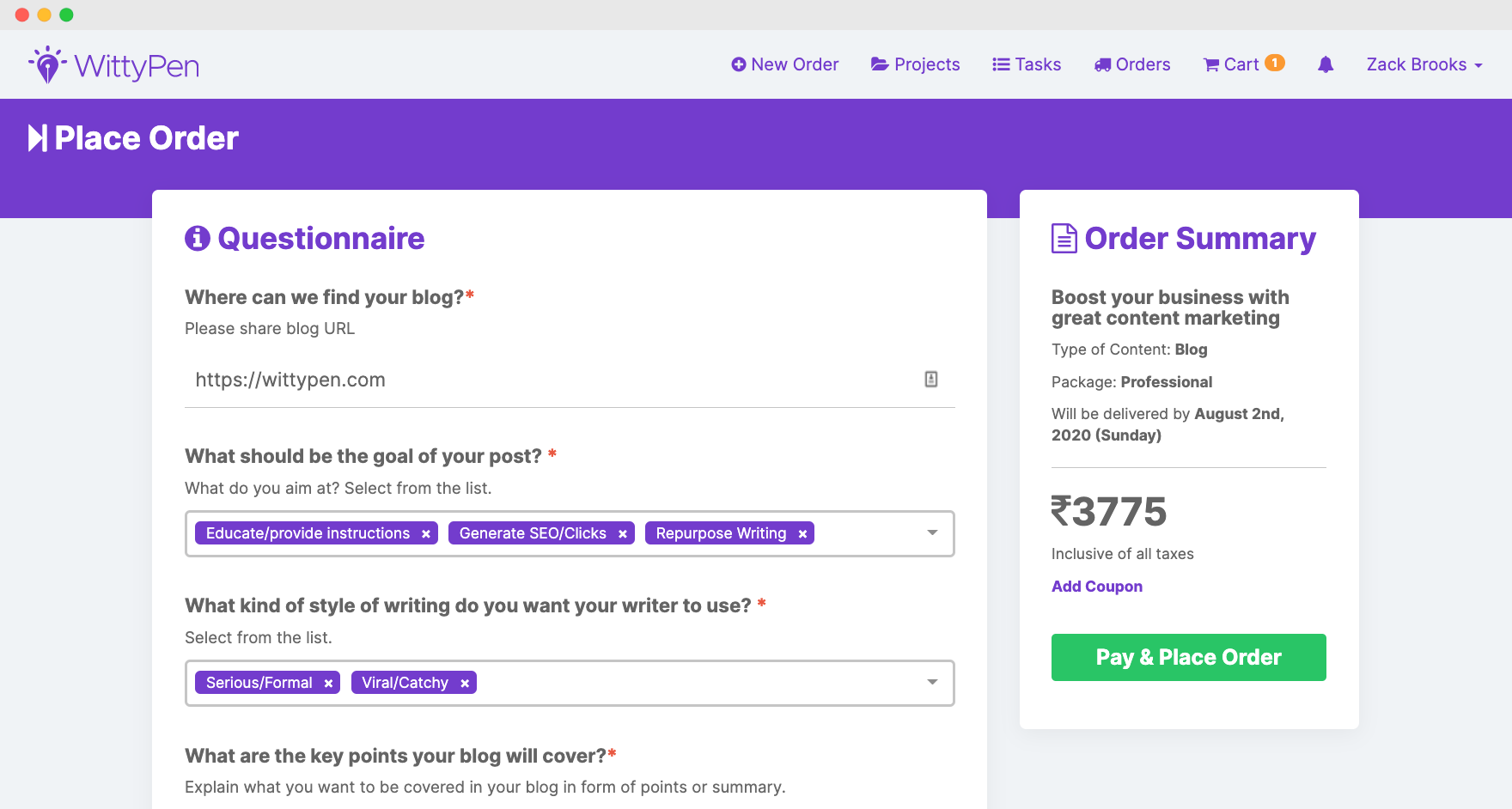
Task: Expand the writing style dropdown arrow
Action: [932, 683]
